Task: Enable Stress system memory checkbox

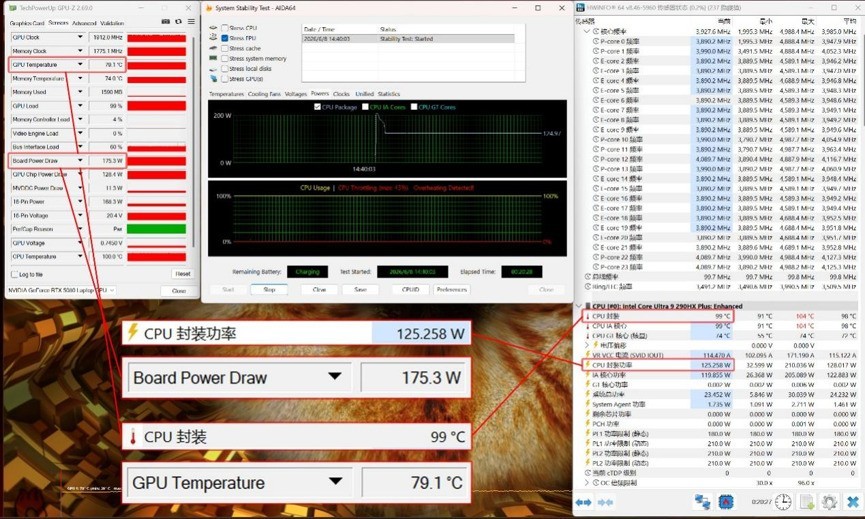Action: [225, 58]
